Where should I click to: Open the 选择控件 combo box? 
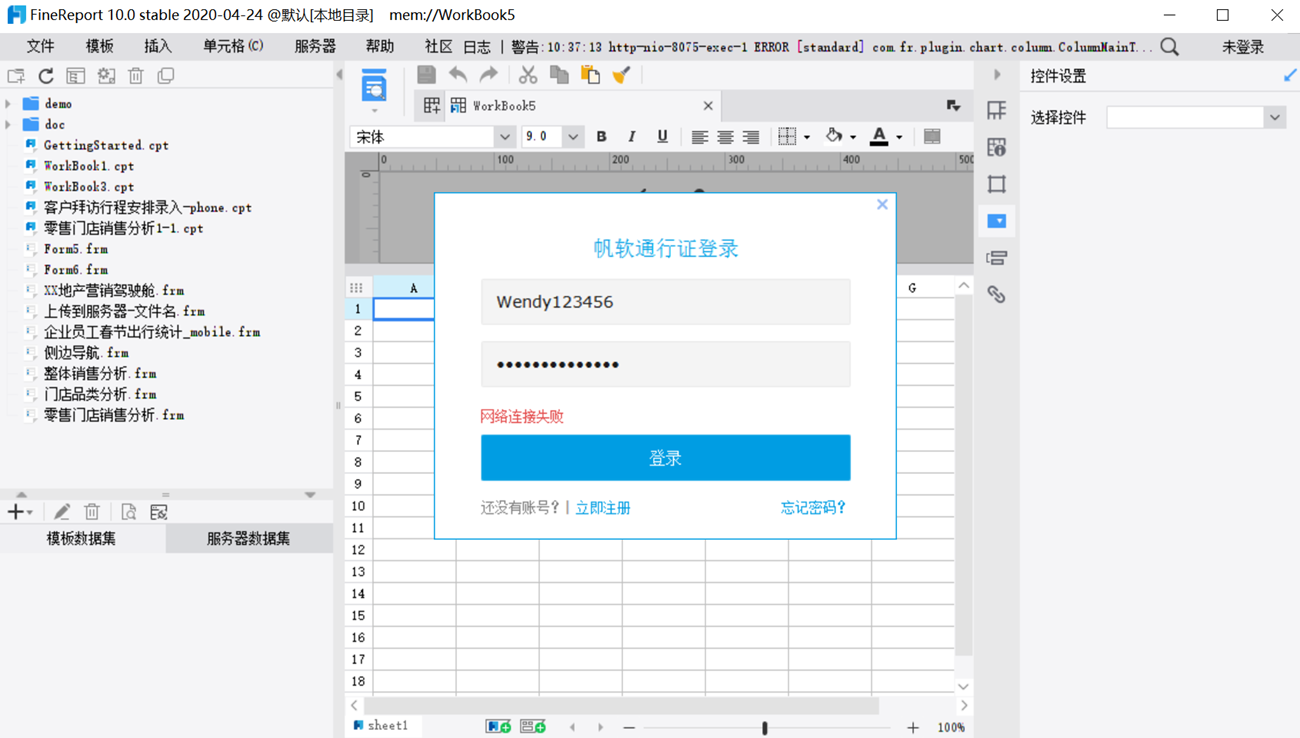(1195, 118)
